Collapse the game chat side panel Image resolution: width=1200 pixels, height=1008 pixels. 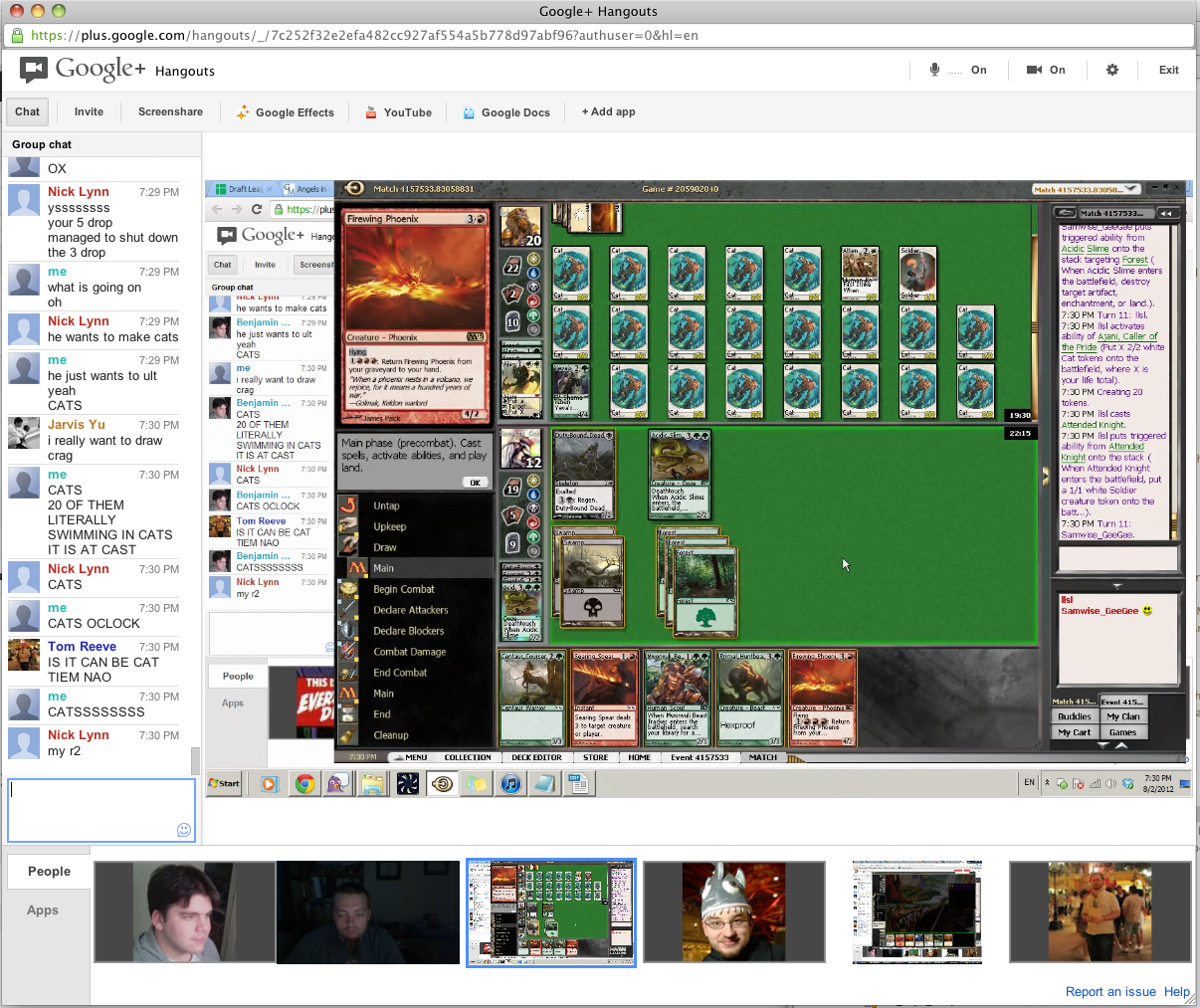[1045, 478]
